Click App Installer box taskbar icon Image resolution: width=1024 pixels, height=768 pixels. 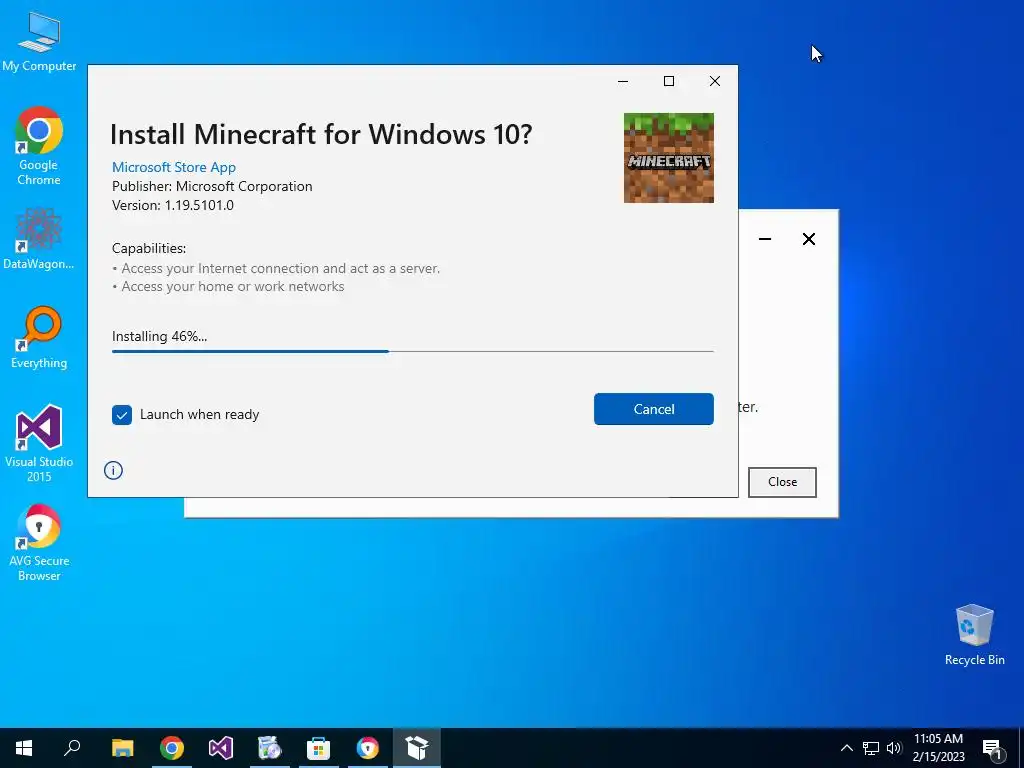click(417, 748)
